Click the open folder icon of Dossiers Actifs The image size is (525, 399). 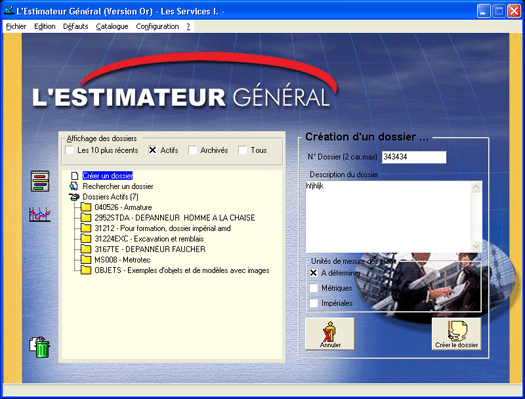(x=74, y=197)
